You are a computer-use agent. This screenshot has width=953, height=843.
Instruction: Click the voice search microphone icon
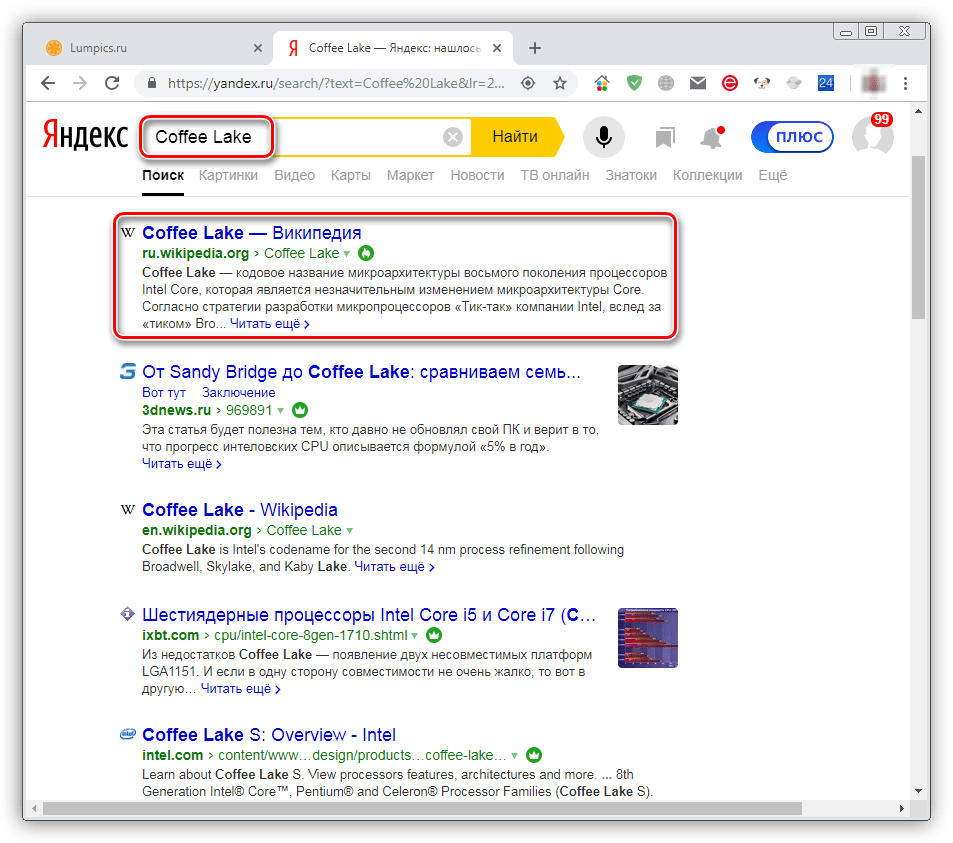[603, 137]
